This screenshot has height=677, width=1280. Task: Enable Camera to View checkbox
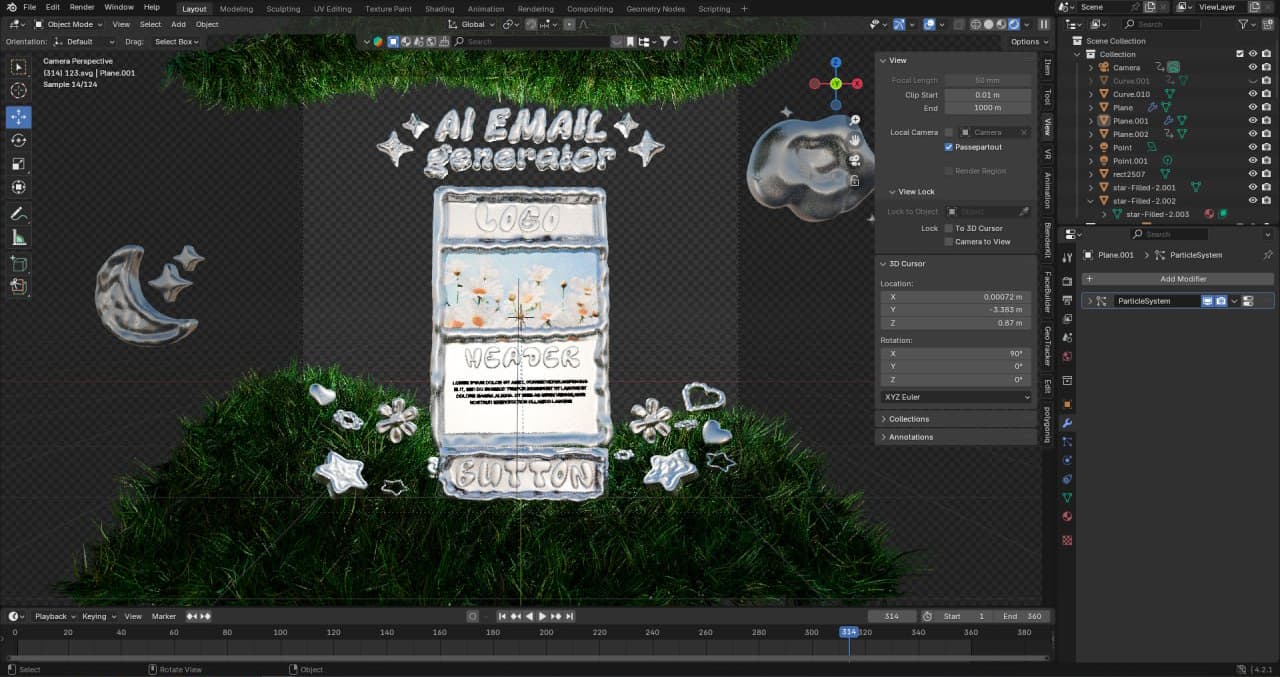tap(949, 242)
